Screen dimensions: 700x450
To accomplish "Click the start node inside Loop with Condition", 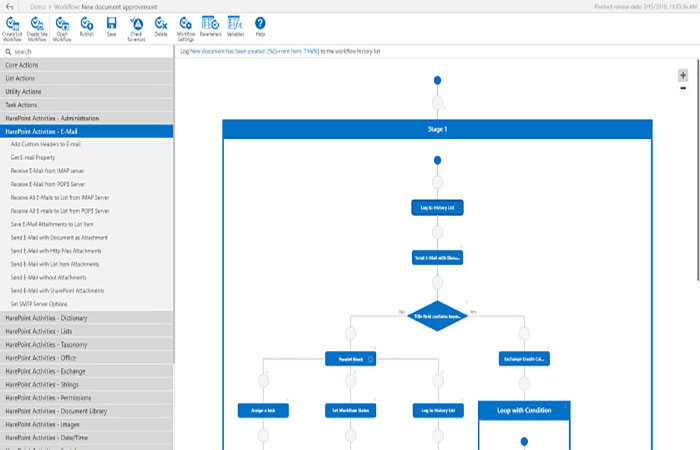I will pos(524,442).
